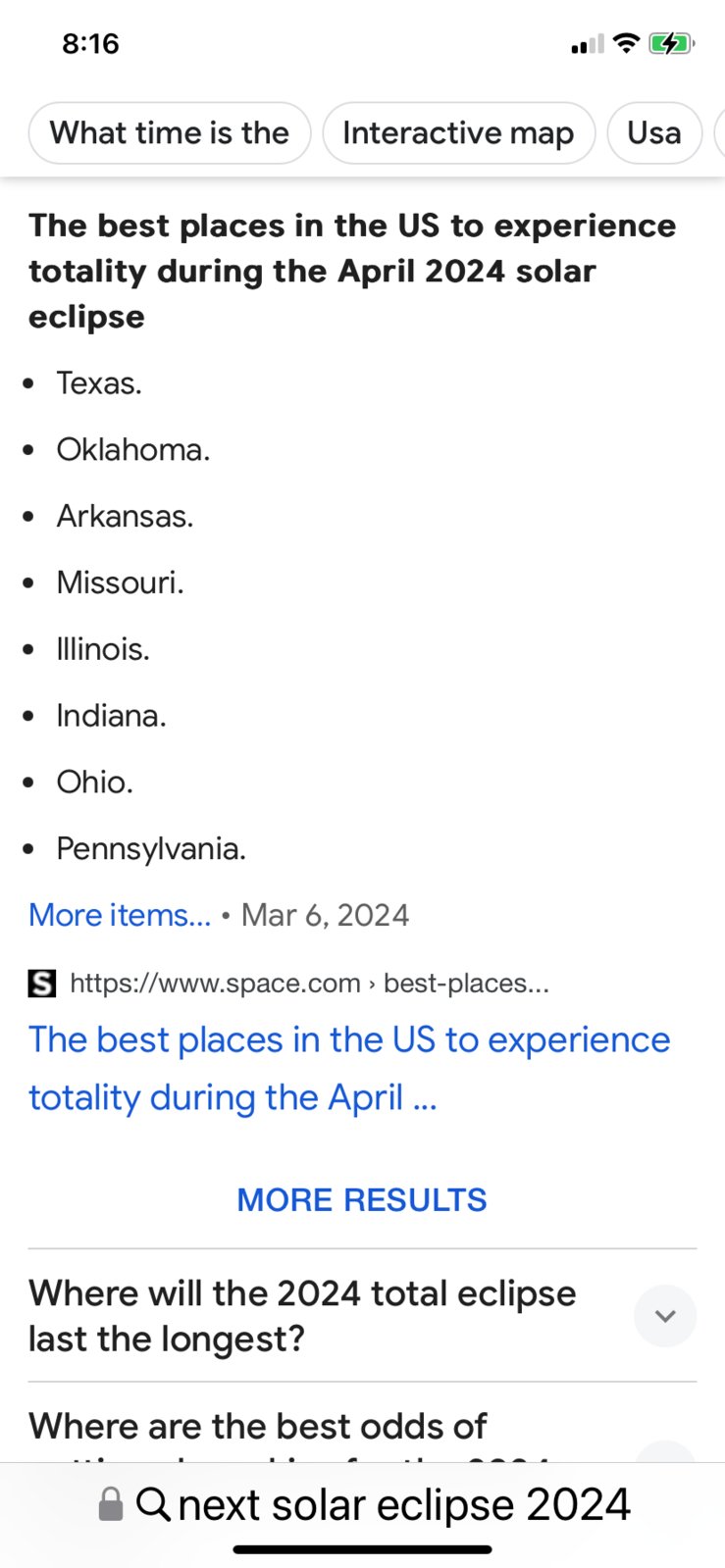Click the space.com URL breadcrumb
725x1568 pixels.
[x=309, y=983]
